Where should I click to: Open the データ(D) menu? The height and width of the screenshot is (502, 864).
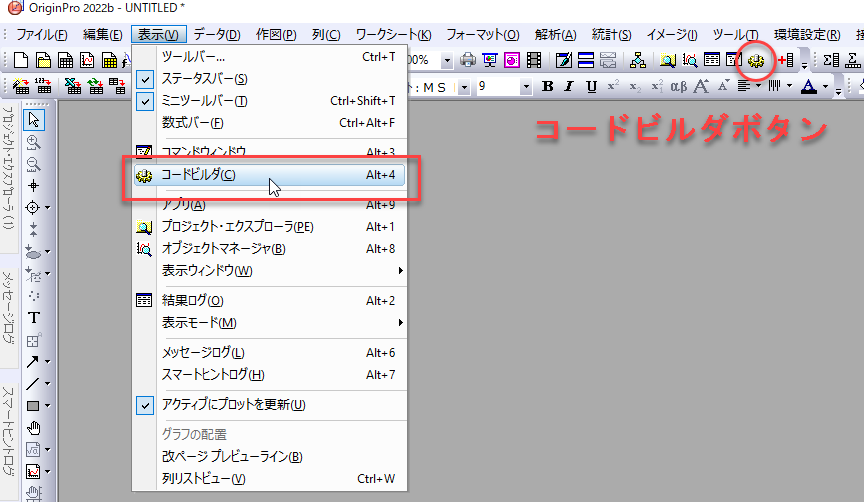(217, 35)
